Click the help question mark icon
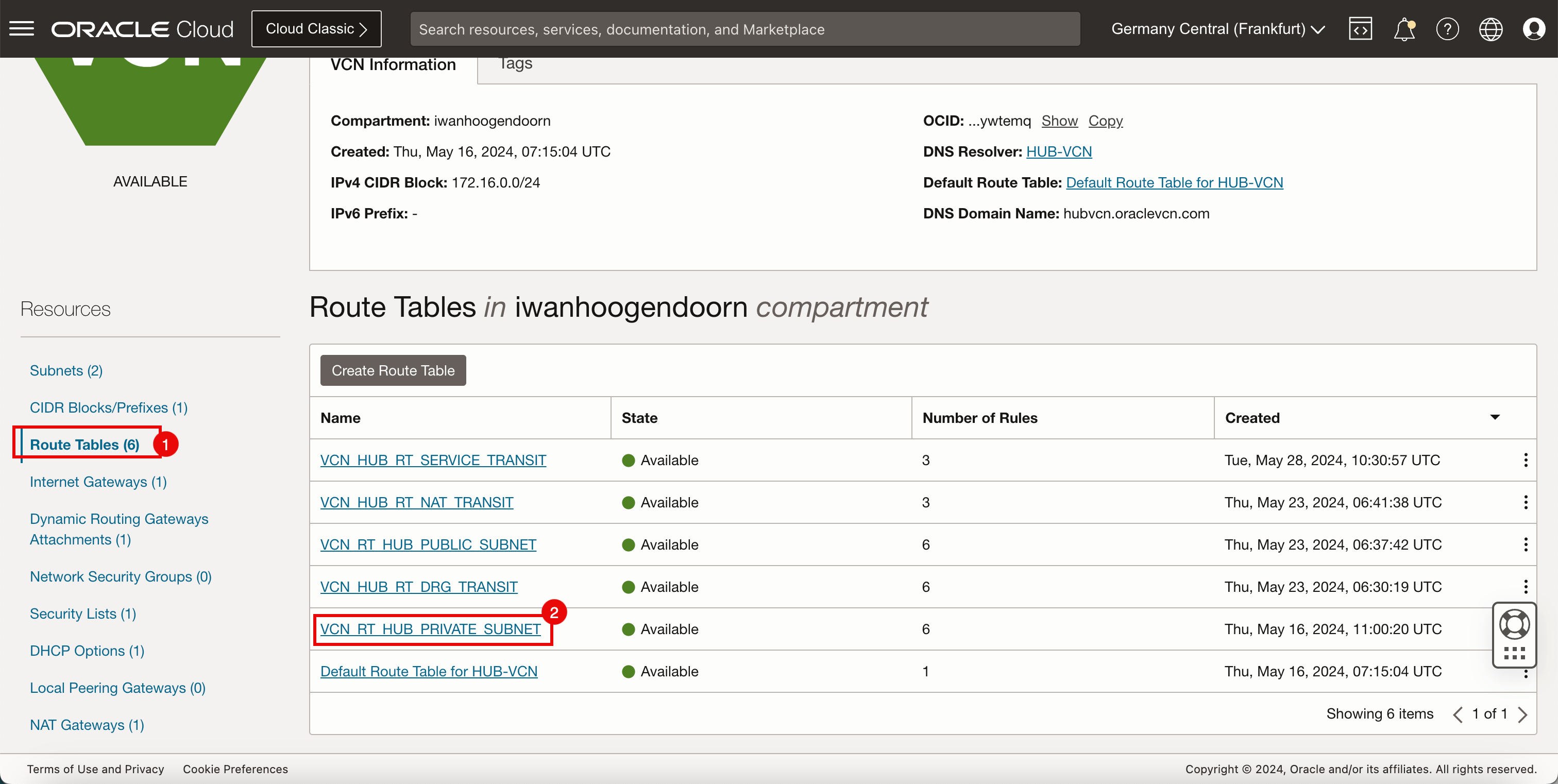Viewport: 1558px width, 784px height. (x=1447, y=28)
